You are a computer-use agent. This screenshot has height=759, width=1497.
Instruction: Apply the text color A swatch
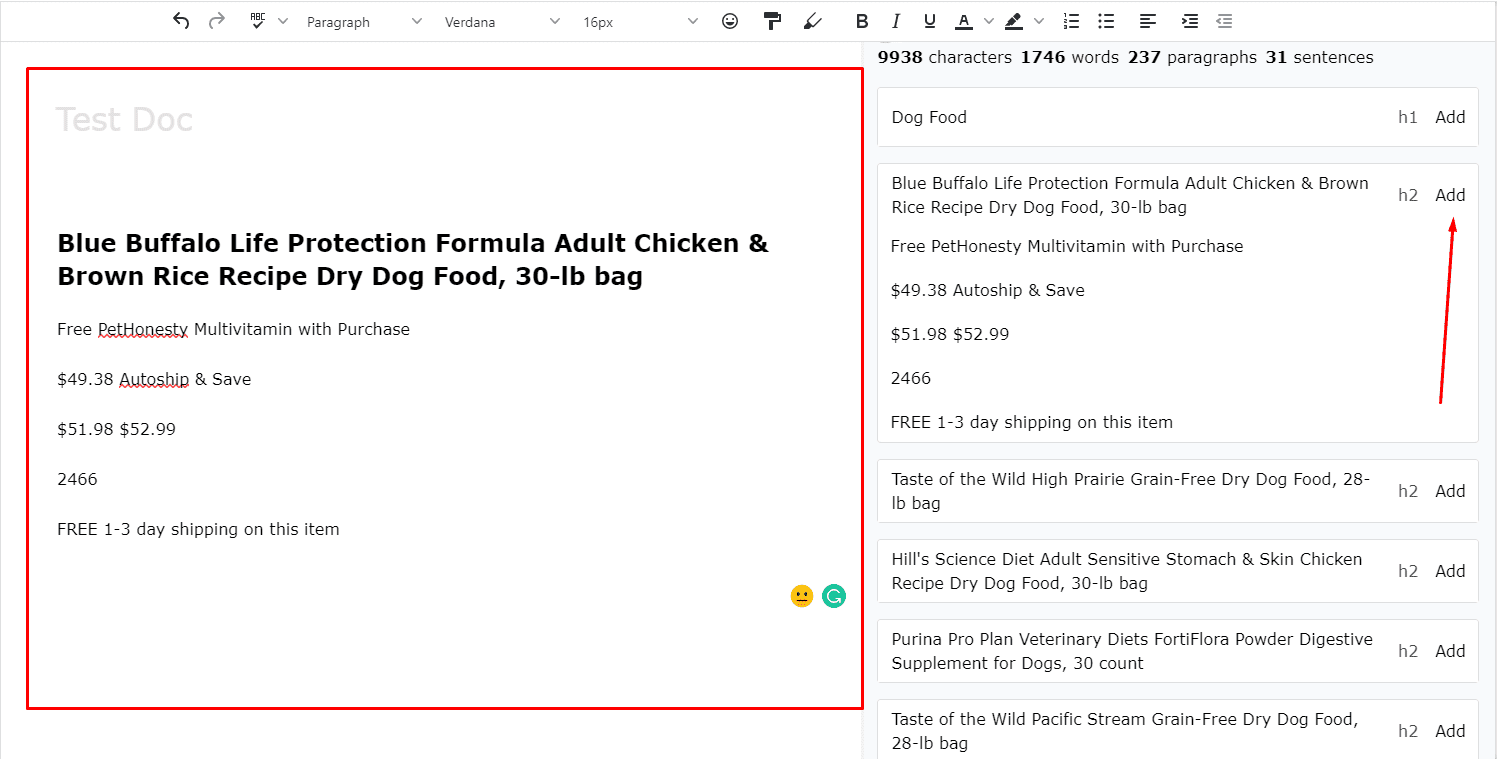963,21
